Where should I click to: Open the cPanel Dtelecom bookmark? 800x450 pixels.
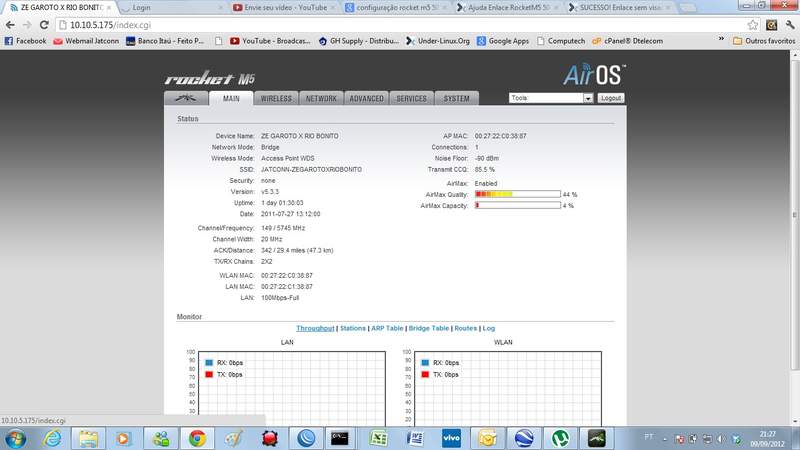pos(628,41)
